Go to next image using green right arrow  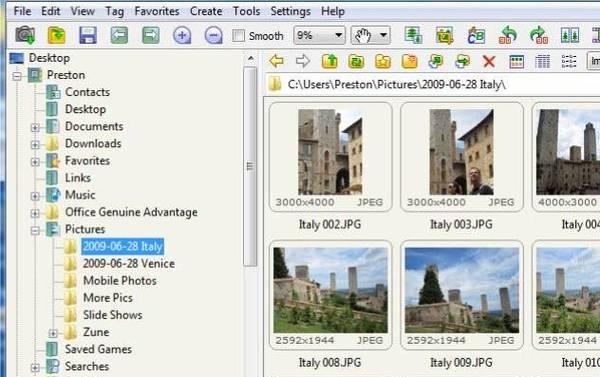point(150,35)
